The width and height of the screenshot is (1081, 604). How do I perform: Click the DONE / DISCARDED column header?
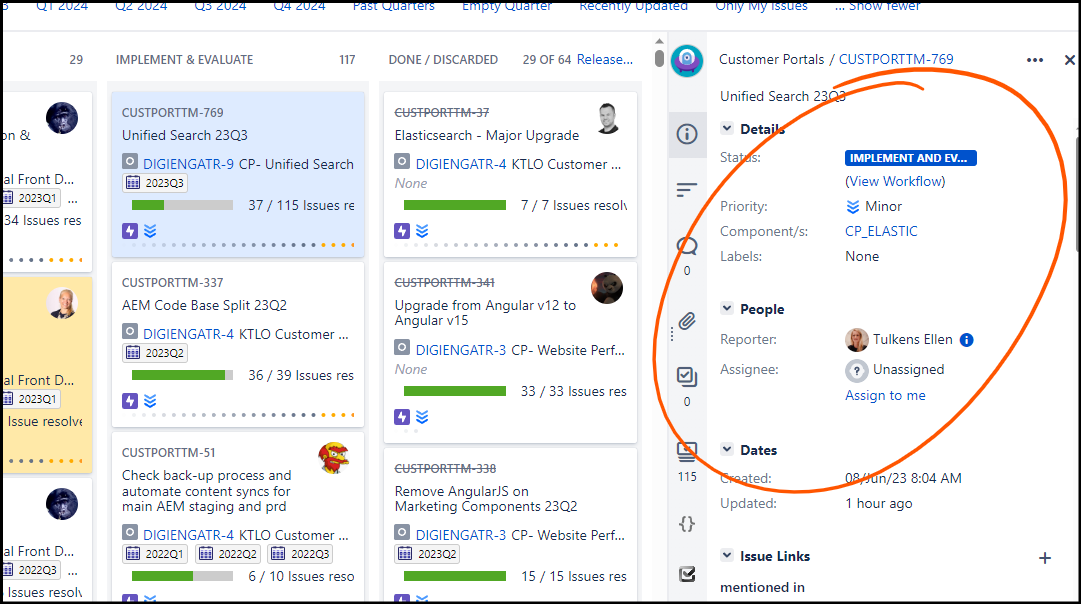coord(443,59)
